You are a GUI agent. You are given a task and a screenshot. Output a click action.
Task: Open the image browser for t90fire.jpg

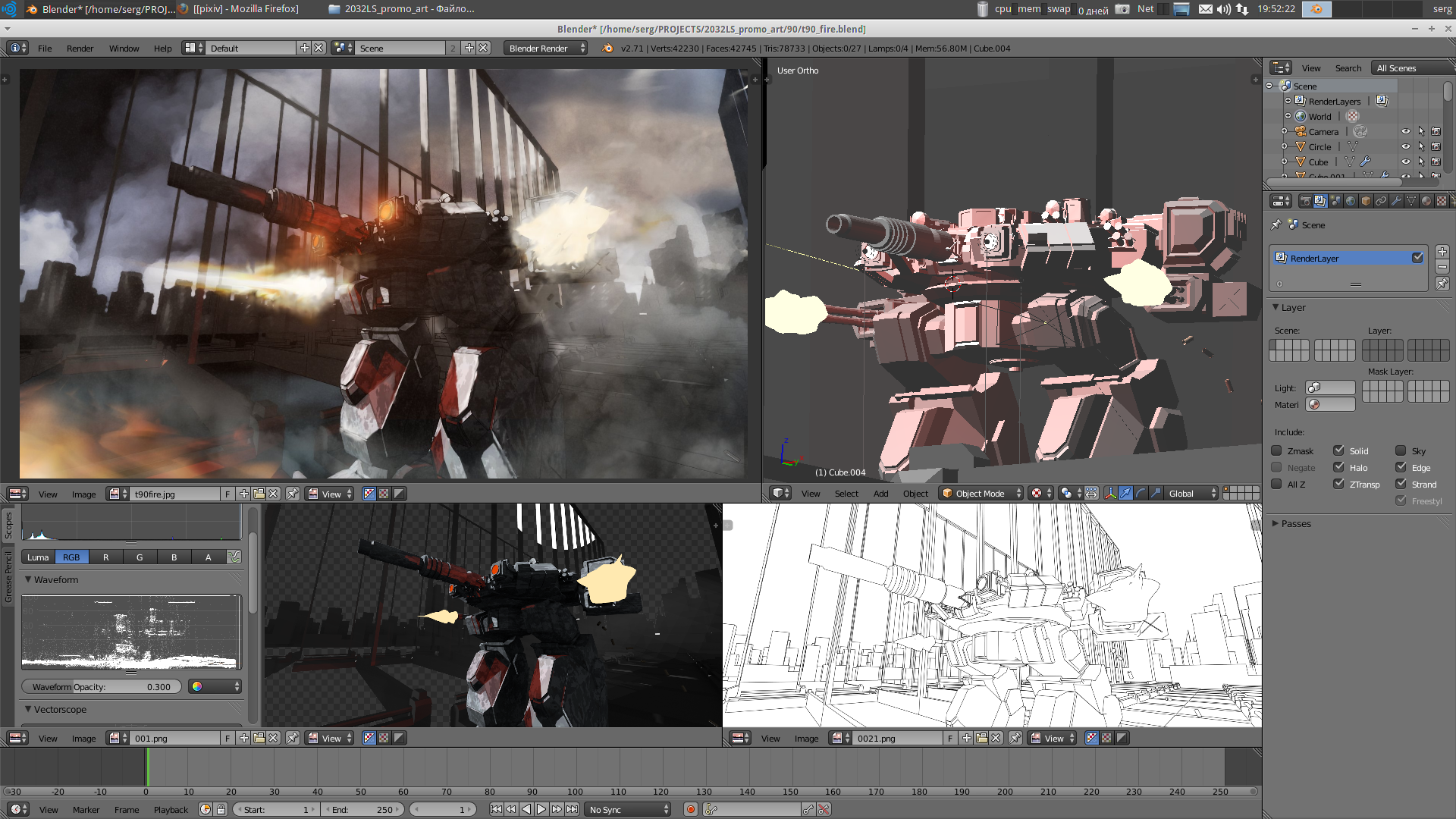(x=117, y=494)
